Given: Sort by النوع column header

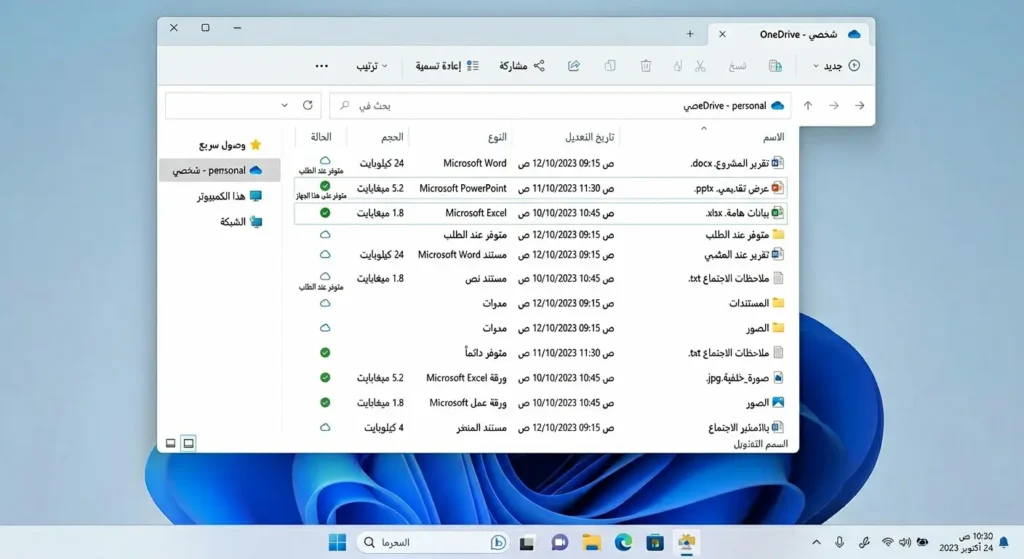Looking at the screenshot, I should pyautogui.click(x=497, y=137).
